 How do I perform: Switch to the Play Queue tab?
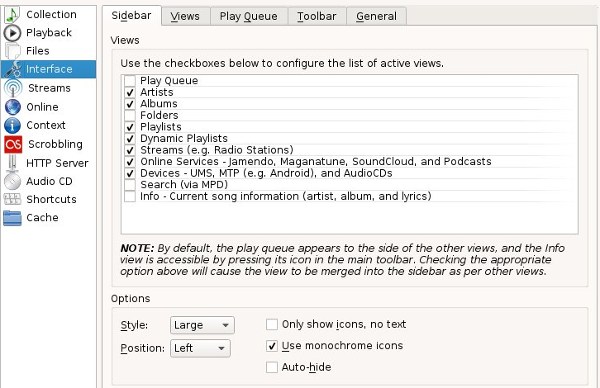tap(248, 16)
